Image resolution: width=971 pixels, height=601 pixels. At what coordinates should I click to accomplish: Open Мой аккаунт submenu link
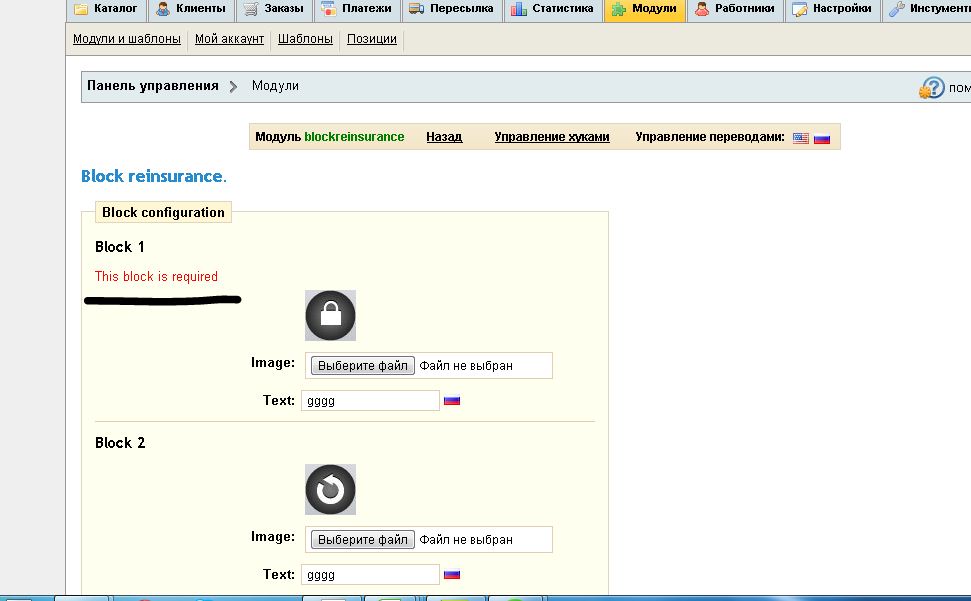(x=229, y=39)
